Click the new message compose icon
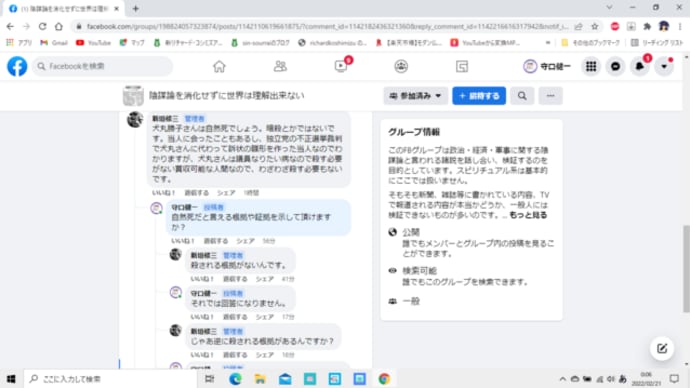The height and width of the screenshot is (388, 690). pyautogui.click(x=662, y=348)
